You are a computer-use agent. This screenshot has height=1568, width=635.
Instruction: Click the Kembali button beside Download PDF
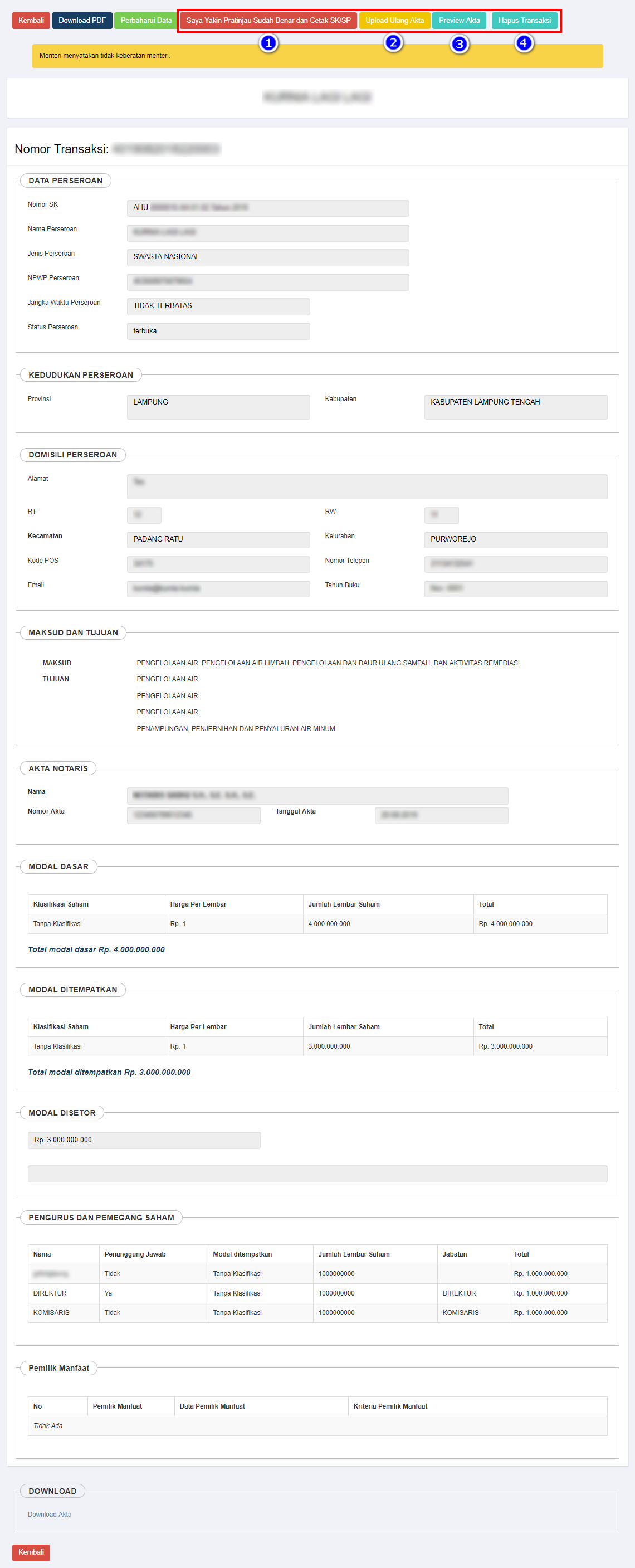click(x=31, y=21)
